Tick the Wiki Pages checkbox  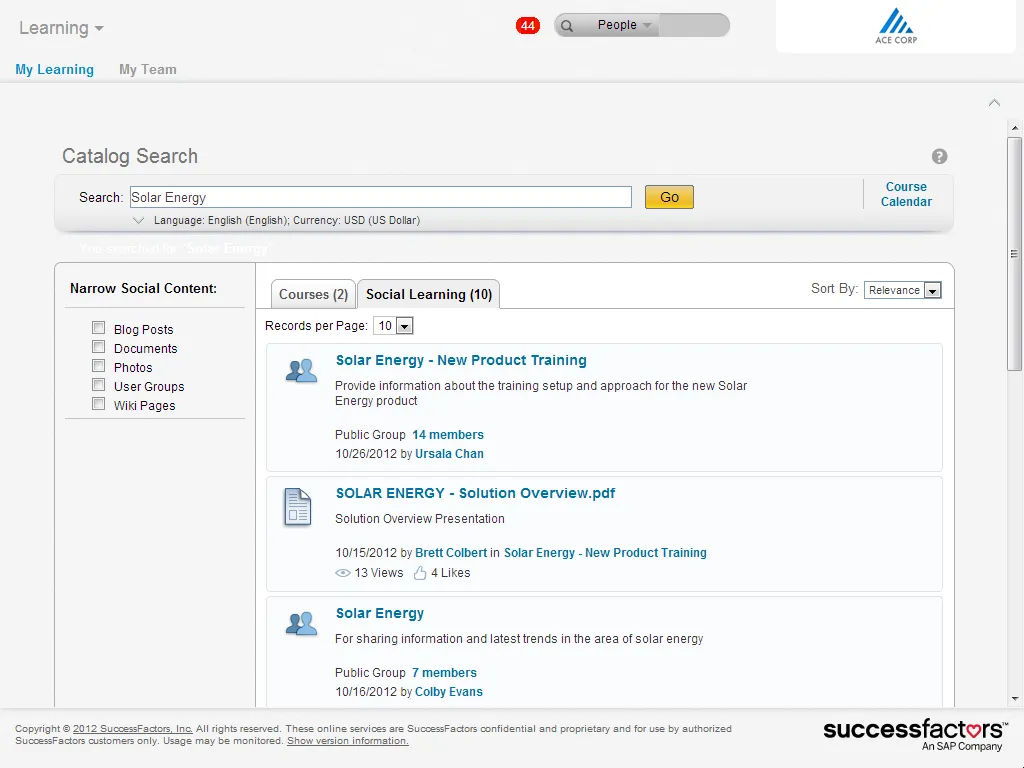click(98, 404)
